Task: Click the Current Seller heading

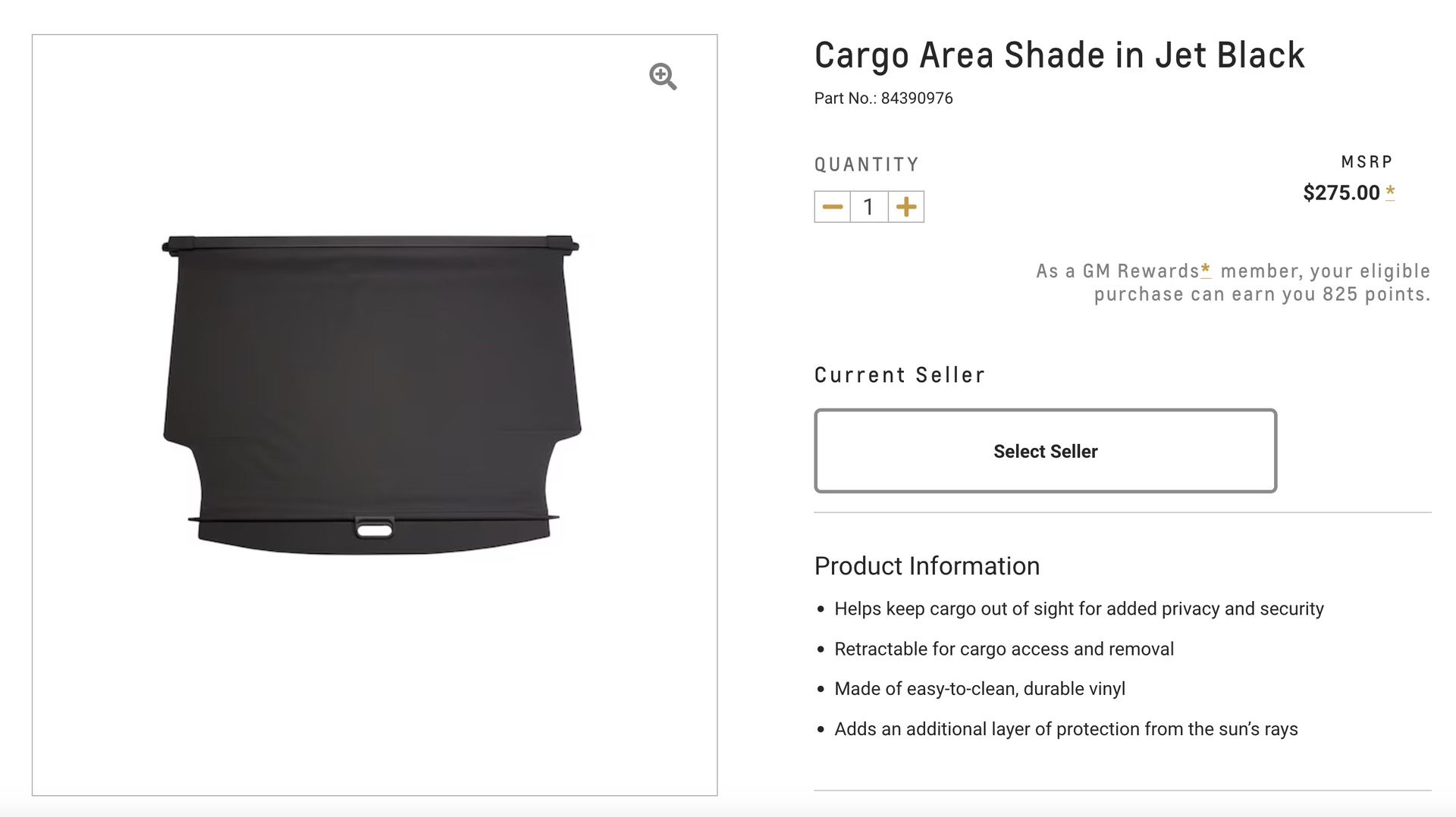Action: [x=899, y=374]
